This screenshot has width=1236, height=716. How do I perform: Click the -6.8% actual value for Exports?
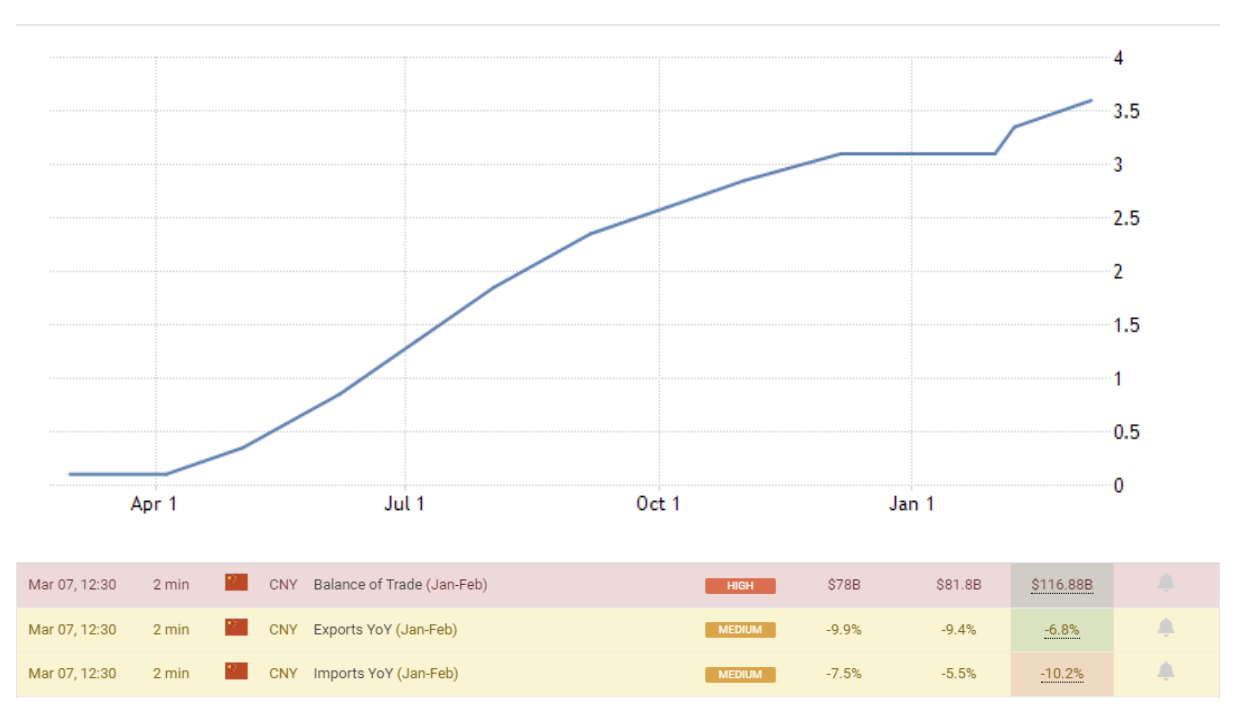pyautogui.click(x=1061, y=630)
